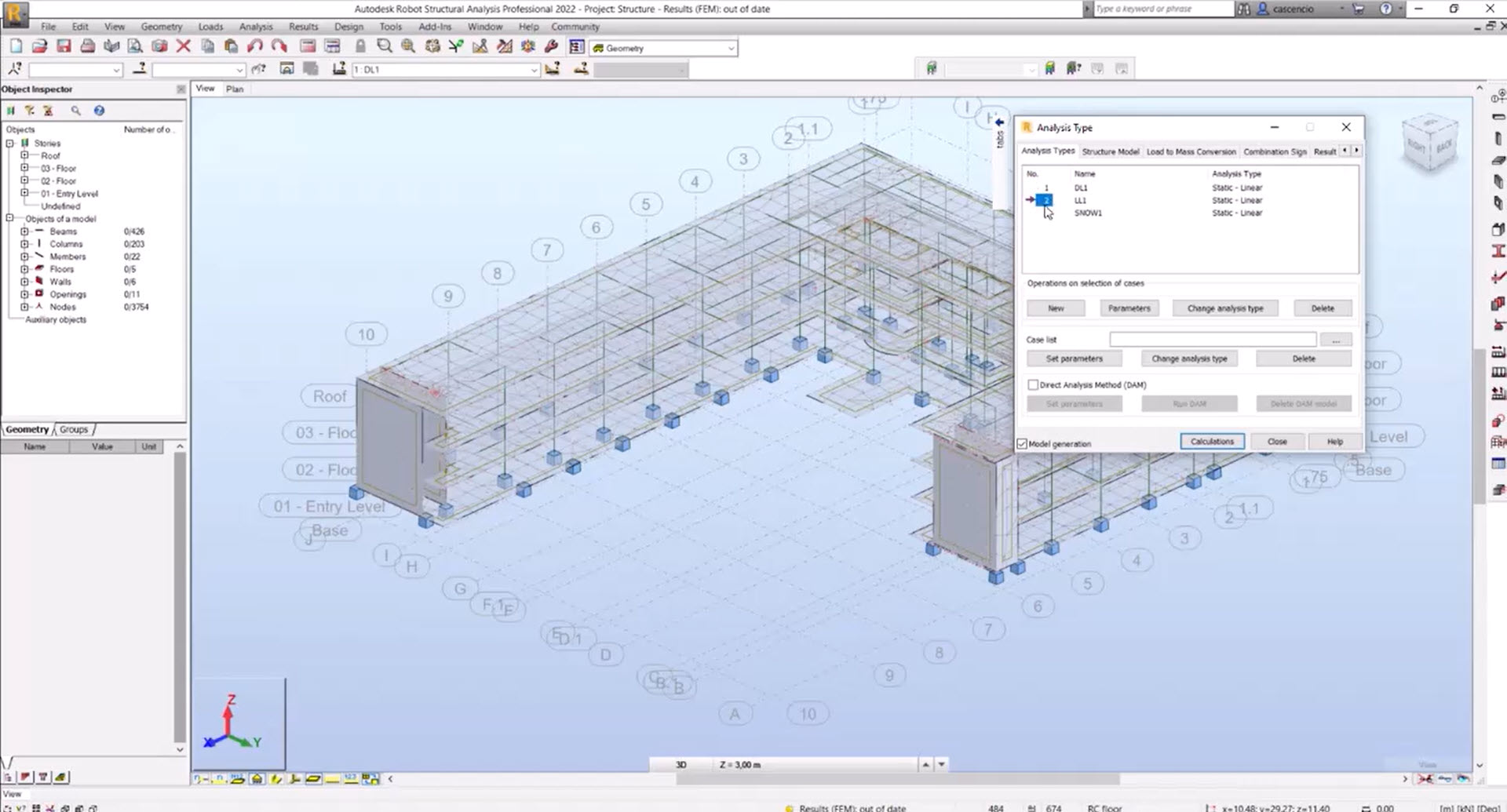Open the load case dropdown showing 1: DL1

pyautogui.click(x=534, y=70)
